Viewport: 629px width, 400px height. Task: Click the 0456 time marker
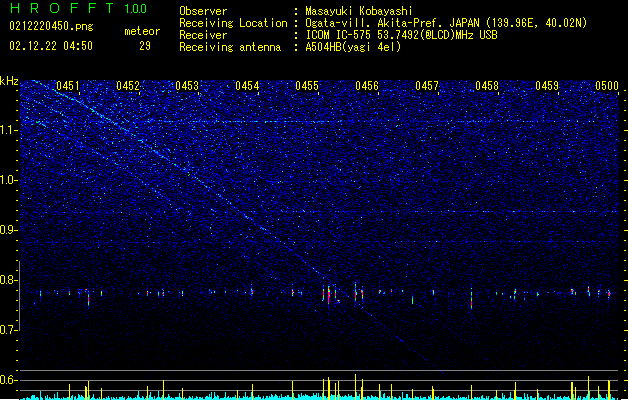click(367, 86)
